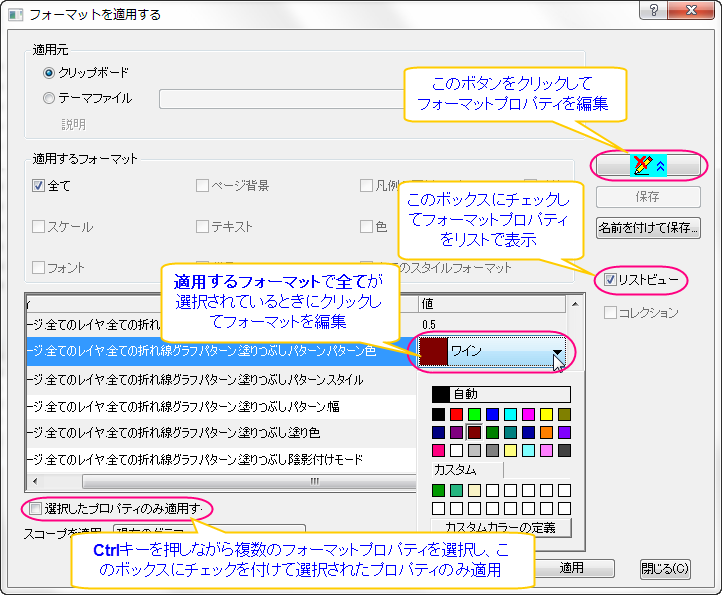Click the list's scroll up arrow
Screen dimensions: 722x595
click(575, 304)
